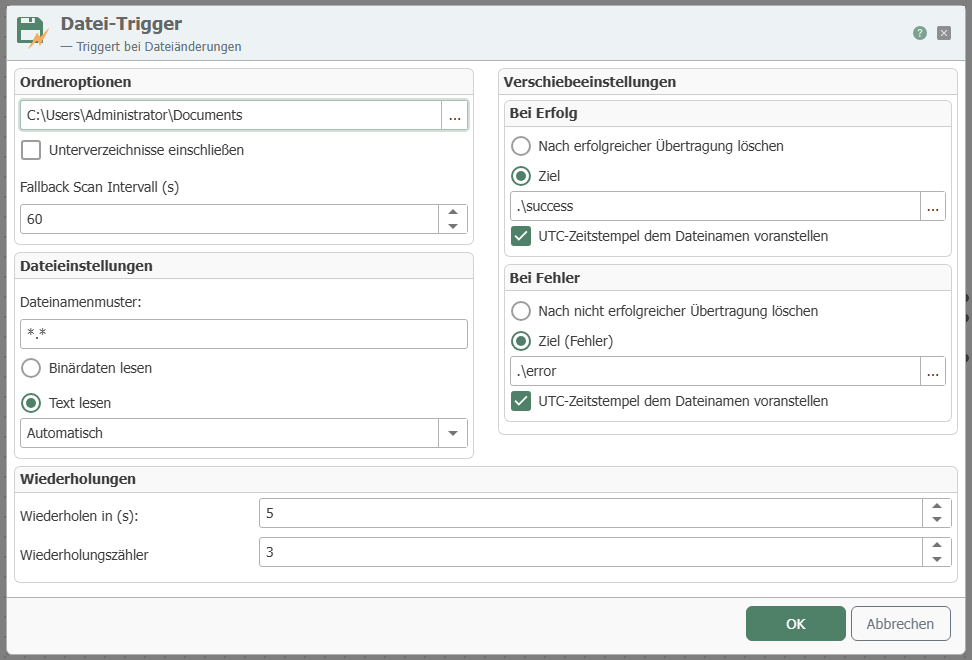
Task: Select Nach nicht erfolgreicher Übertragung löschen
Action: coord(521,311)
